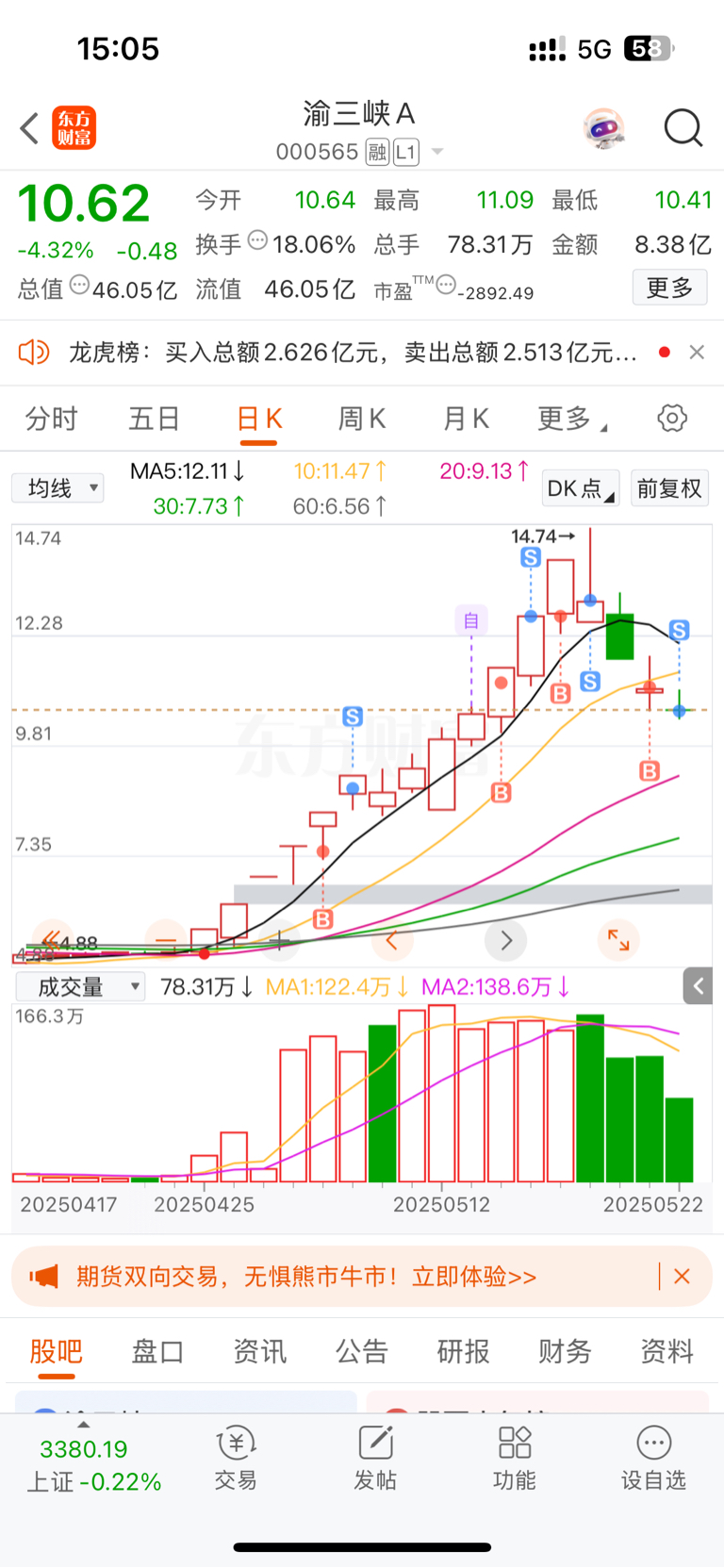Select the 日K chart tab
Screen dimensions: 724x1568
(x=259, y=419)
